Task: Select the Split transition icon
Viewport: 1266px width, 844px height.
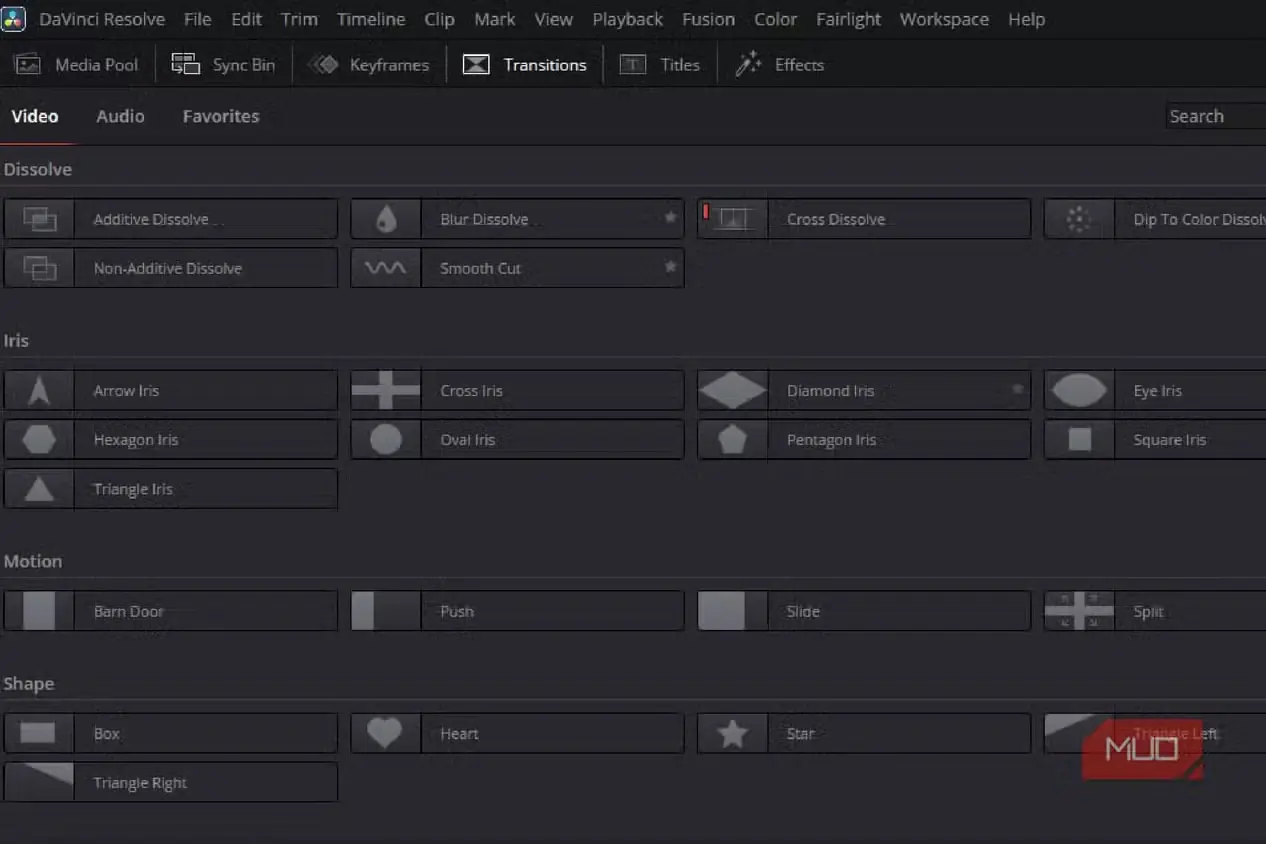Action: pos(1079,611)
